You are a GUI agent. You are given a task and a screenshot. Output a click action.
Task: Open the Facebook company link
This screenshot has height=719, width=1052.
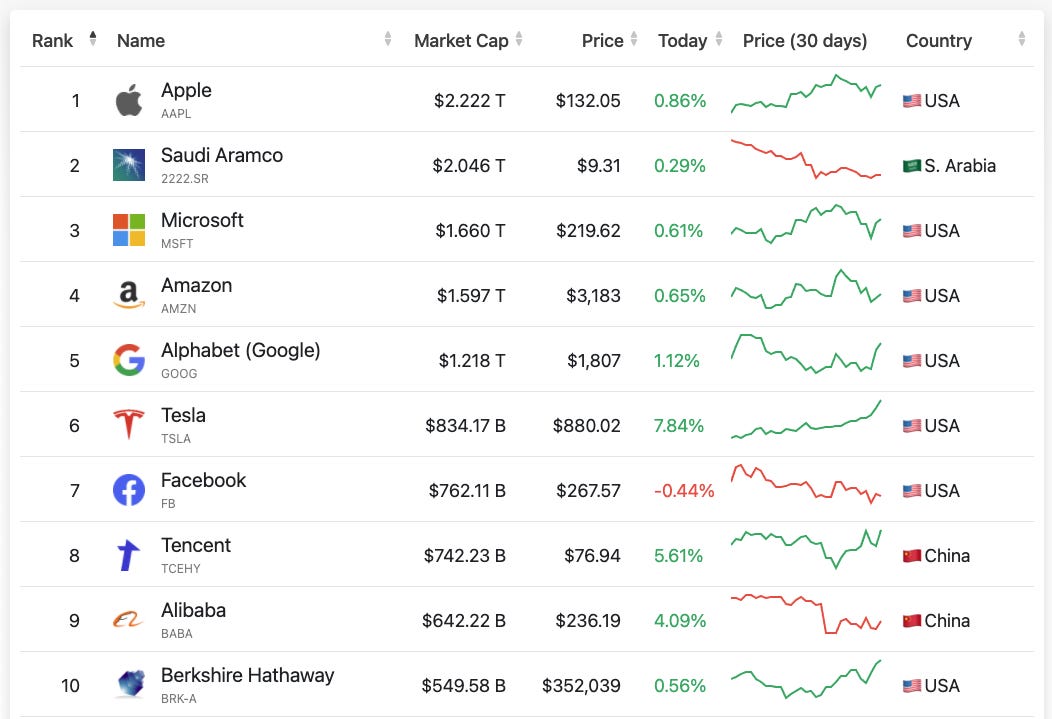click(203, 480)
